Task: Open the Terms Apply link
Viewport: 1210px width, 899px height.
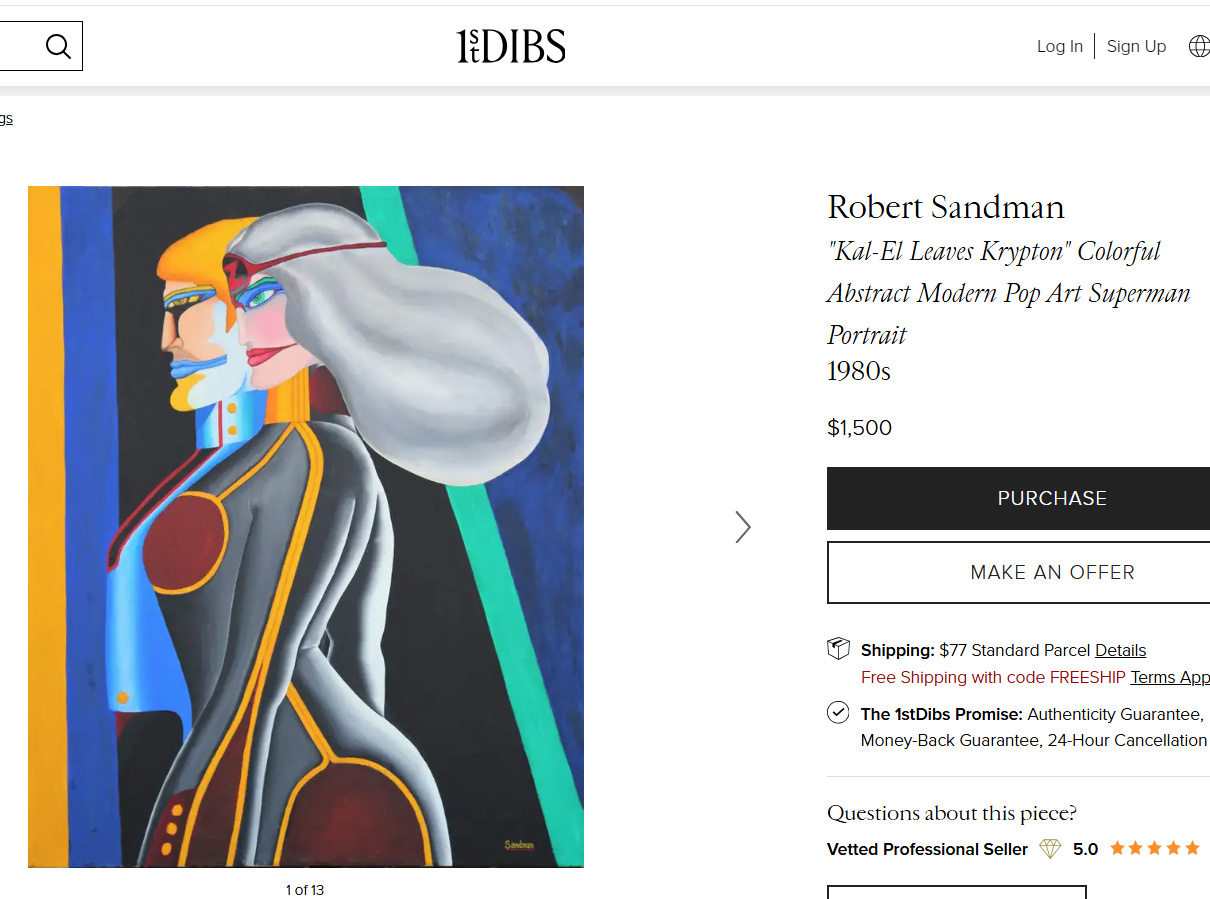Action: pos(1170,677)
